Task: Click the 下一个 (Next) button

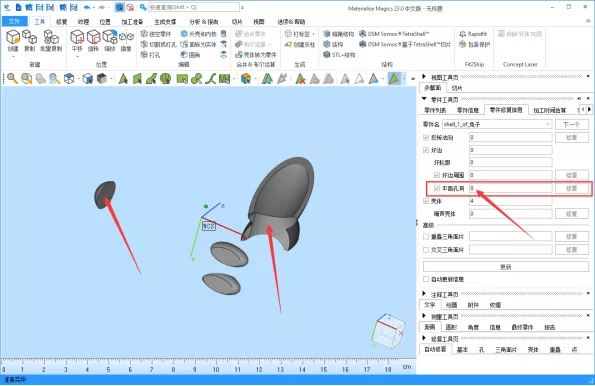Action: click(571, 124)
